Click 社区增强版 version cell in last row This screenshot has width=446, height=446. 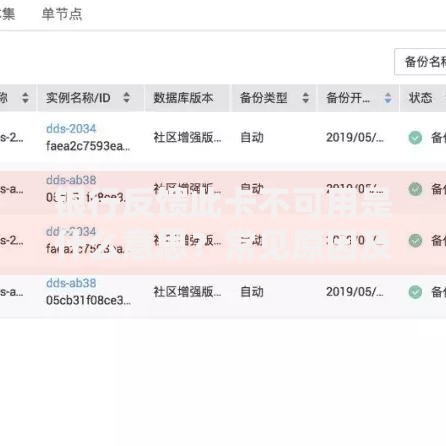click(187, 292)
